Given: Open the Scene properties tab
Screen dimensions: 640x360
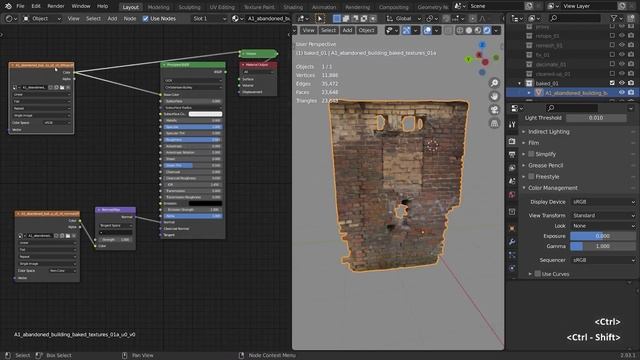Looking at the screenshot, I should pyautogui.click(x=512, y=181).
